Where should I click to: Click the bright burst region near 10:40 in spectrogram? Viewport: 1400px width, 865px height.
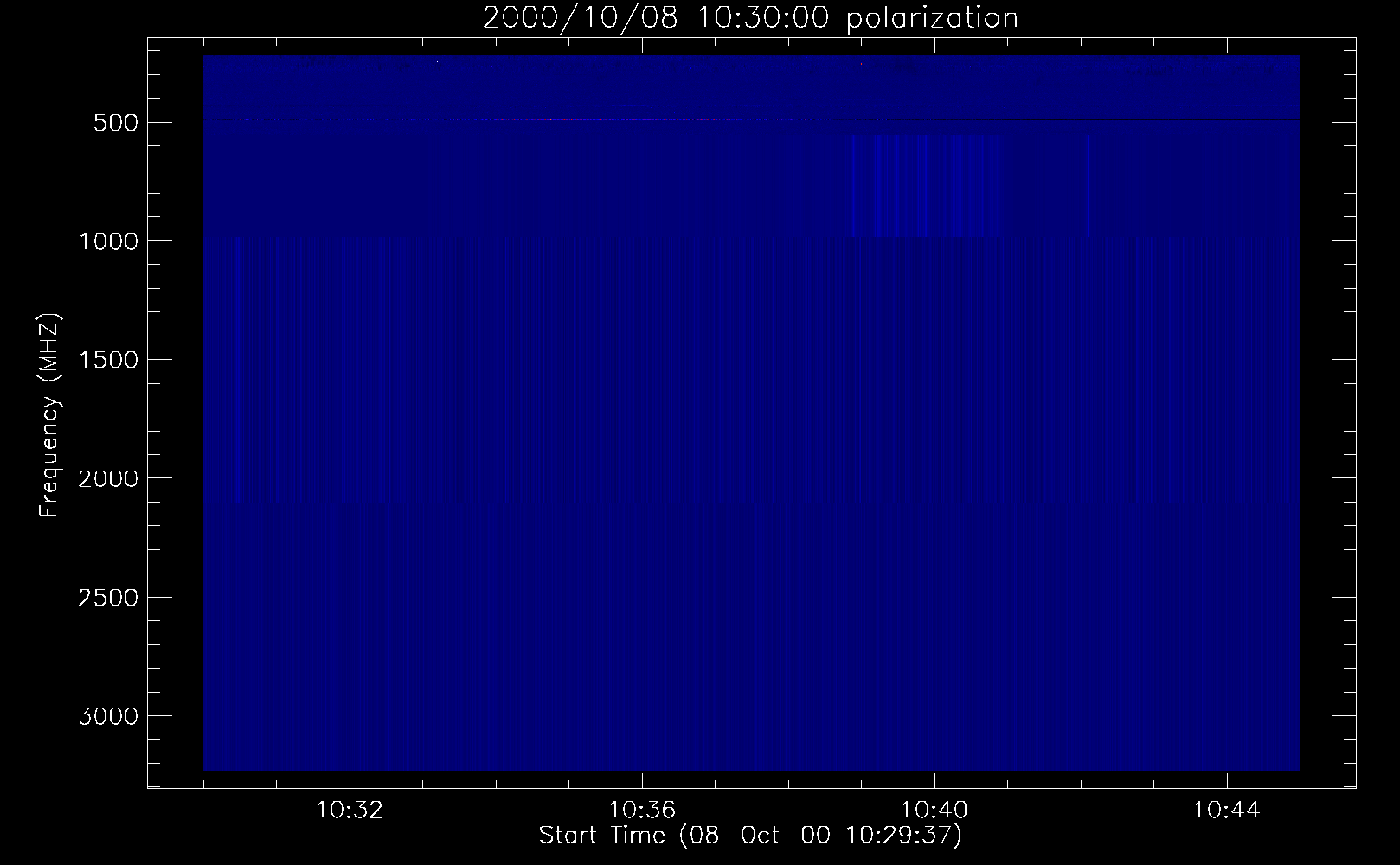pos(926,186)
